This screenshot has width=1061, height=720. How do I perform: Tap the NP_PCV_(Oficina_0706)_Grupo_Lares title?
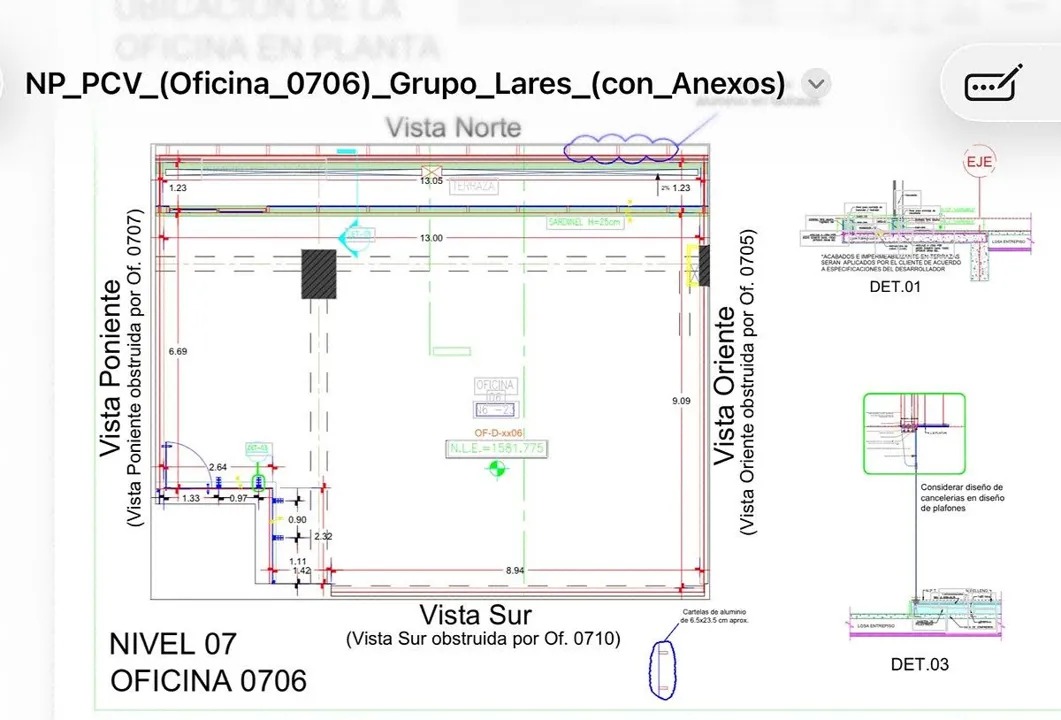(405, 84)
